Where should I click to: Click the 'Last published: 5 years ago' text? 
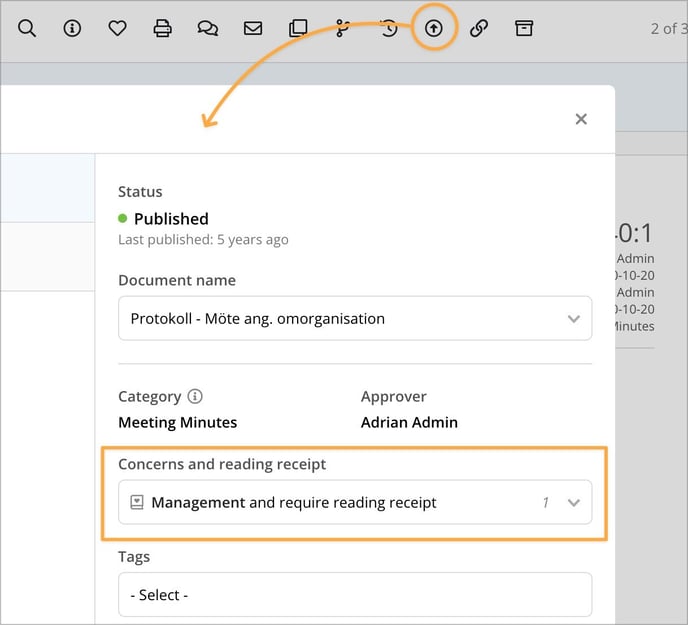tap(203, 240)
